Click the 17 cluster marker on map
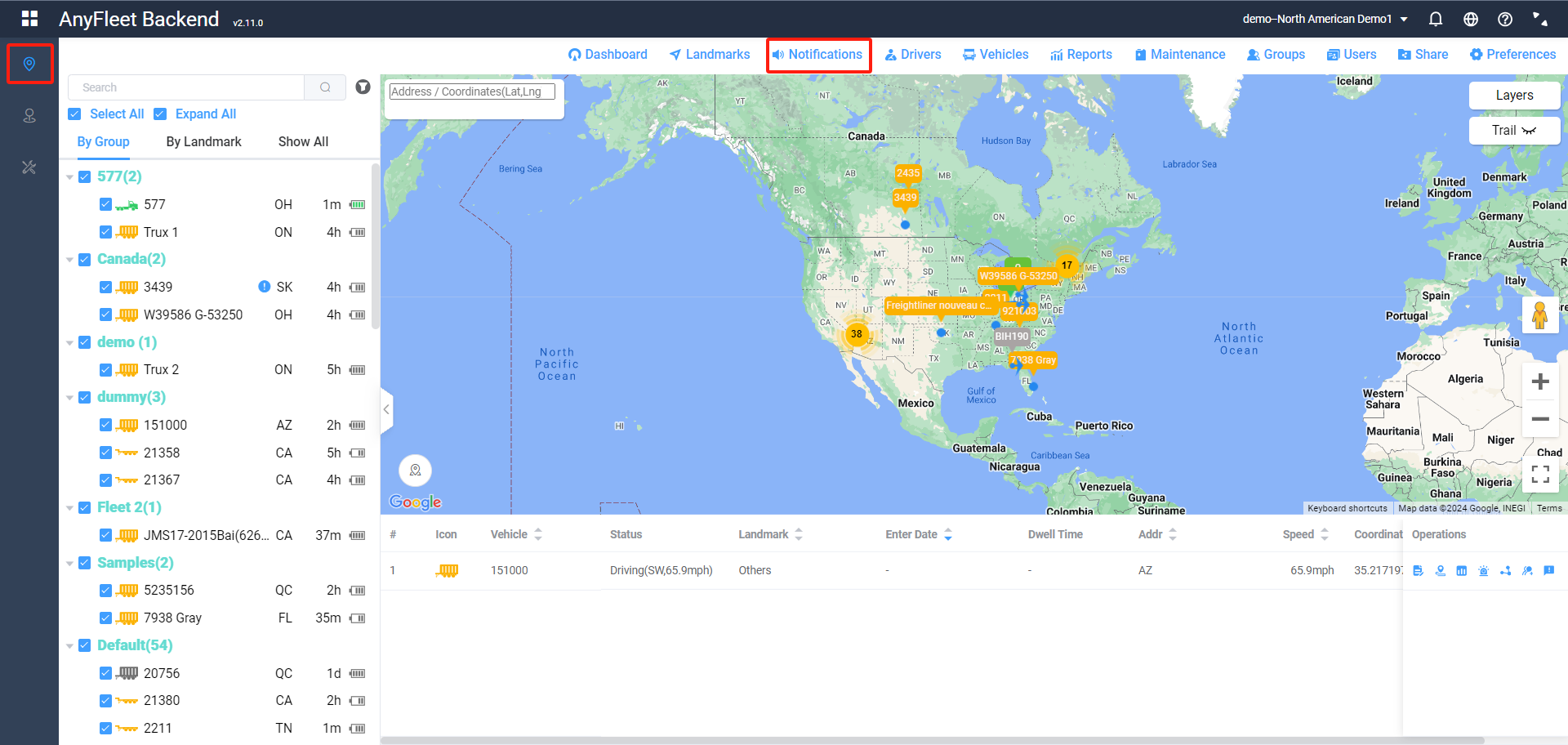Screen dimensions: 1568x745 1067,265
